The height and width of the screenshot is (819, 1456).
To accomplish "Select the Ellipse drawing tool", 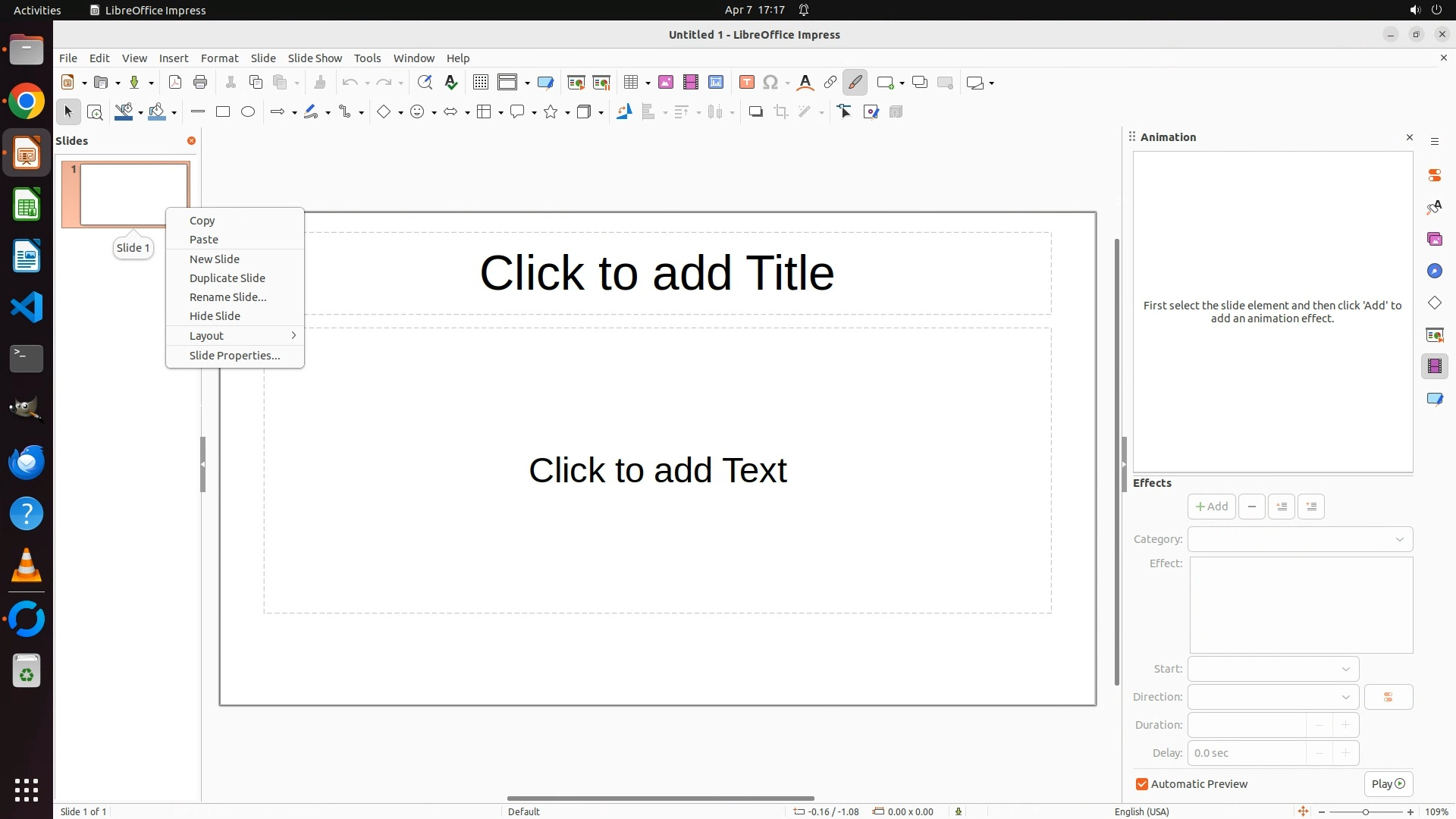I will point(248,112).
